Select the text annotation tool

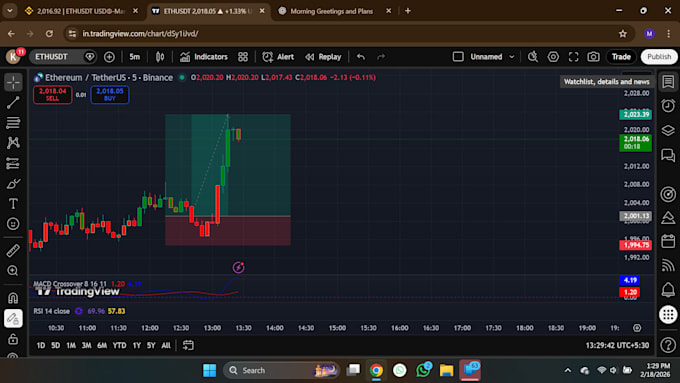13,203
